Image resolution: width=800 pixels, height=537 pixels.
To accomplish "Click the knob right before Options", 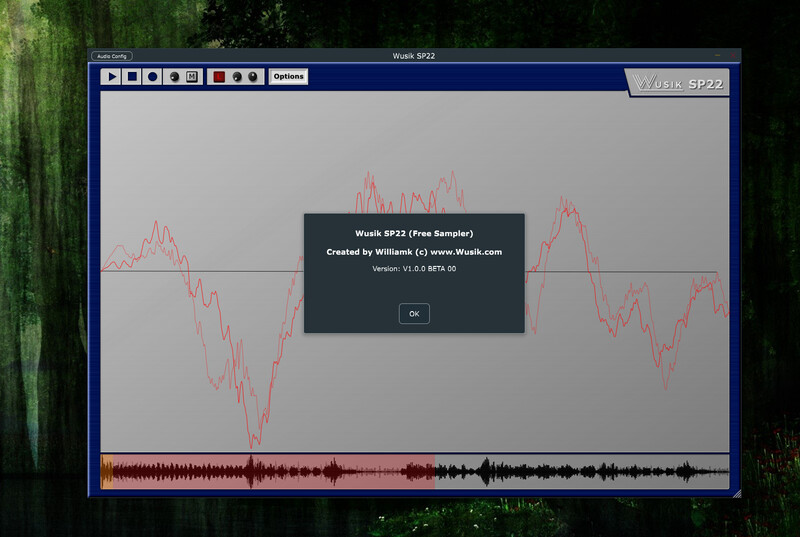I will pyautogui.click(x=253, y=77).
